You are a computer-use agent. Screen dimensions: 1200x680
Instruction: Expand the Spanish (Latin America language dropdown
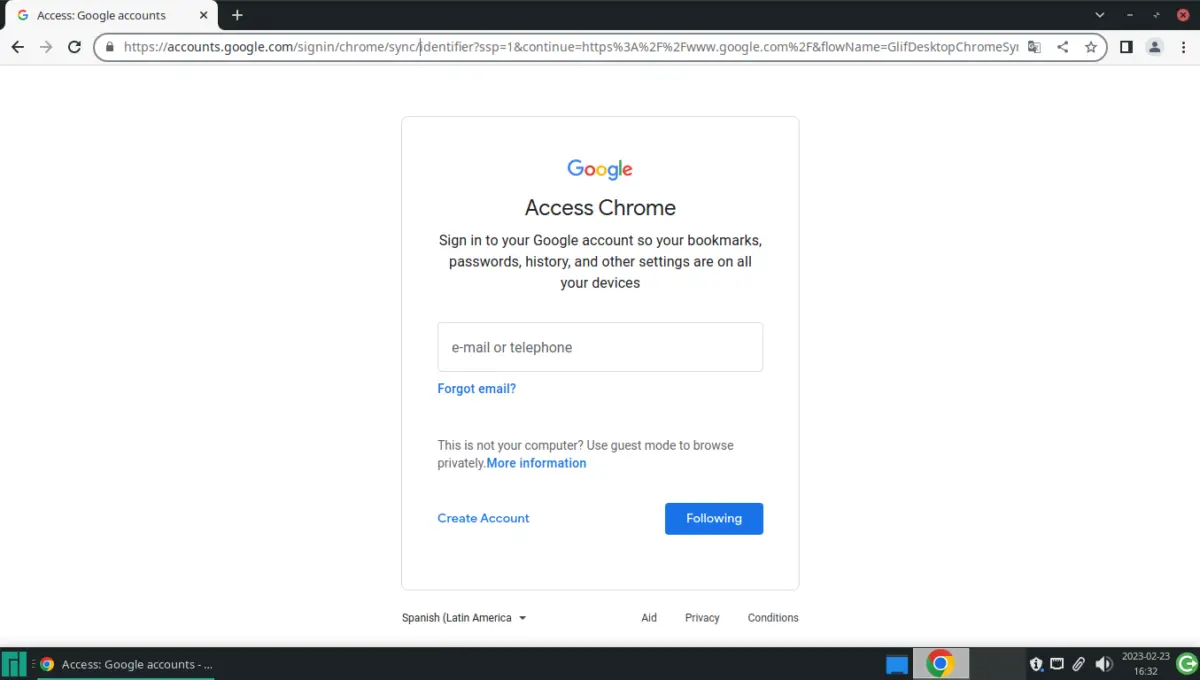pos(464,618)
